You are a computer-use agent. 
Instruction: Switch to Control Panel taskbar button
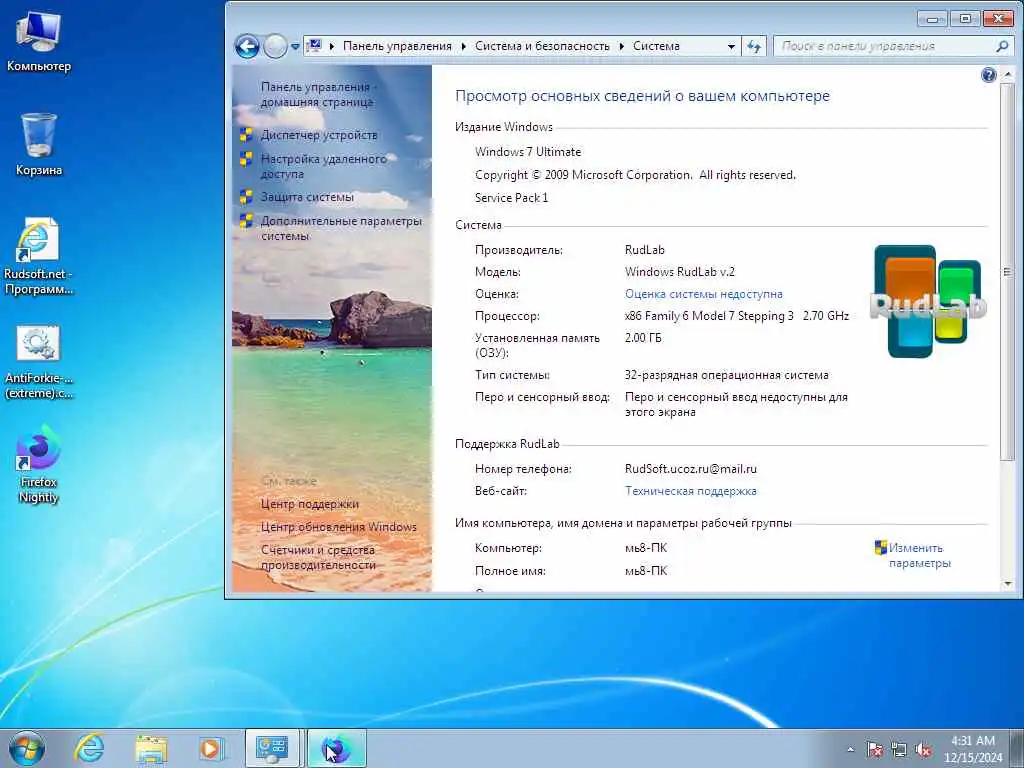(272, 748)
